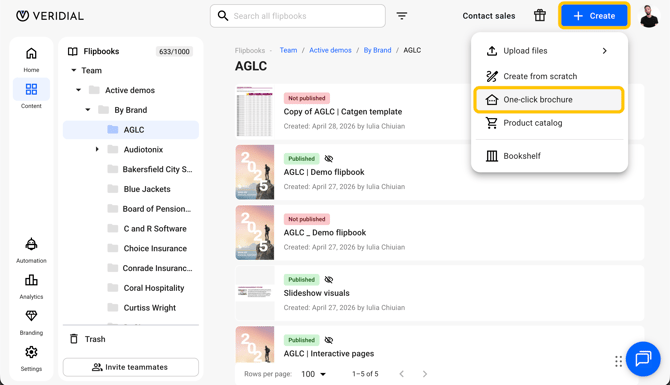Open the chat support bubble
Image resolution: width=670 pixels, height=385 pixels.
click(643, 359)
